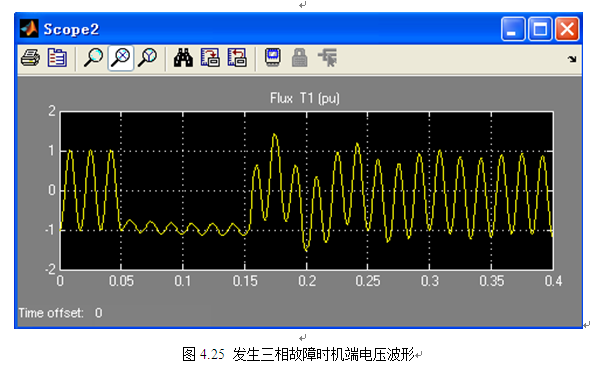Click the Scope2 title bar text
The width and height of the screenshot is (614, 372).
pyautogui.click(x=71, y=29)
